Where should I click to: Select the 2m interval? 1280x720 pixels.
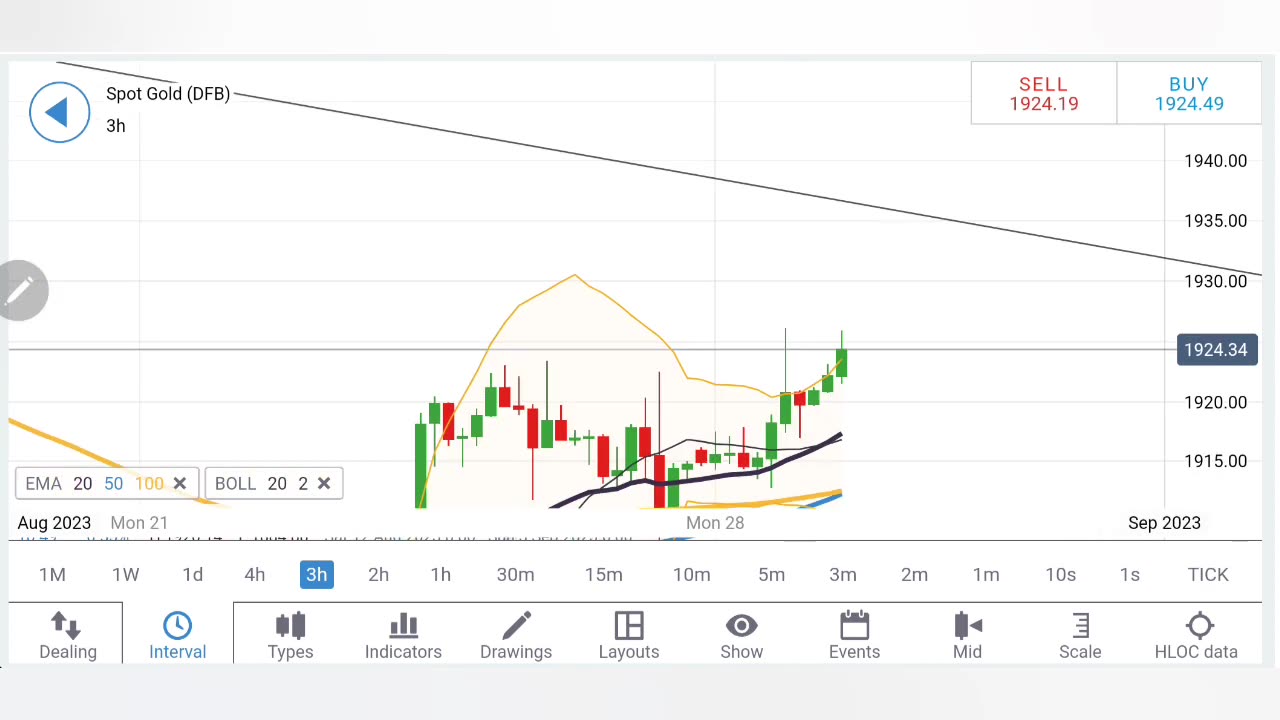(914, 575)
